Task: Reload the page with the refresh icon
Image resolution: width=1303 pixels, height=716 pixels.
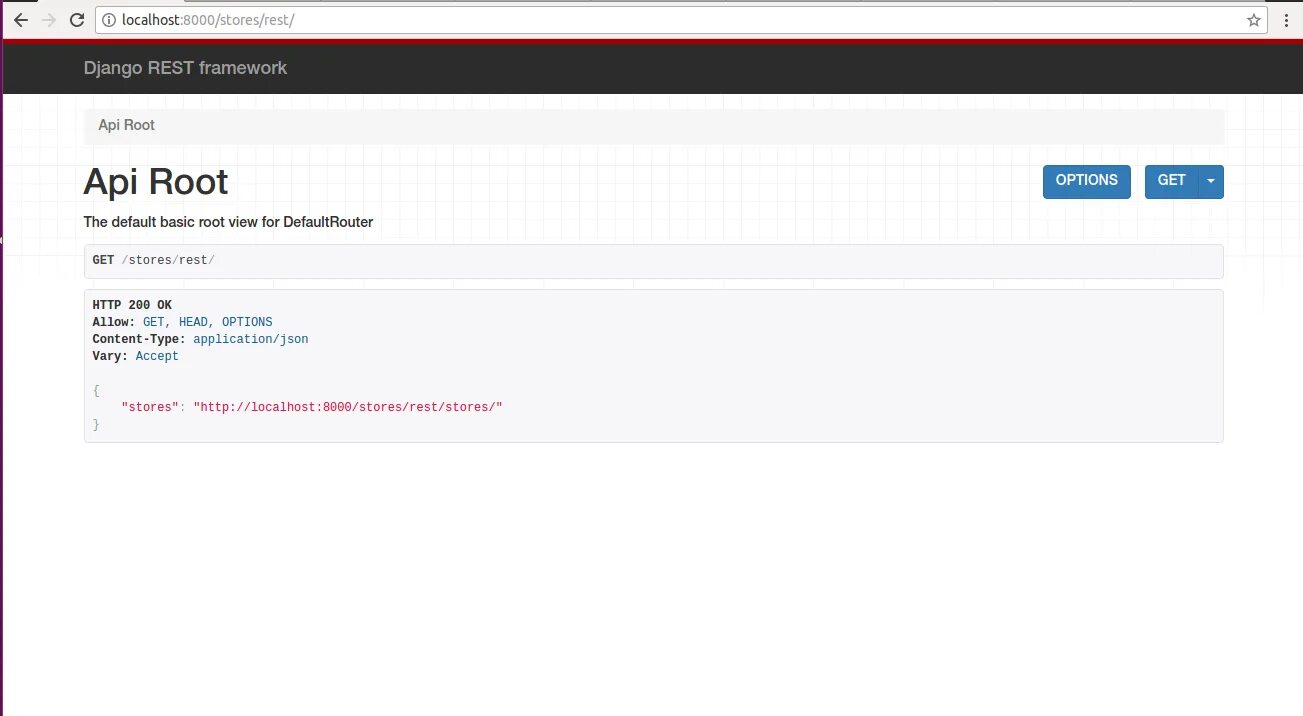Action: (79, 20)
